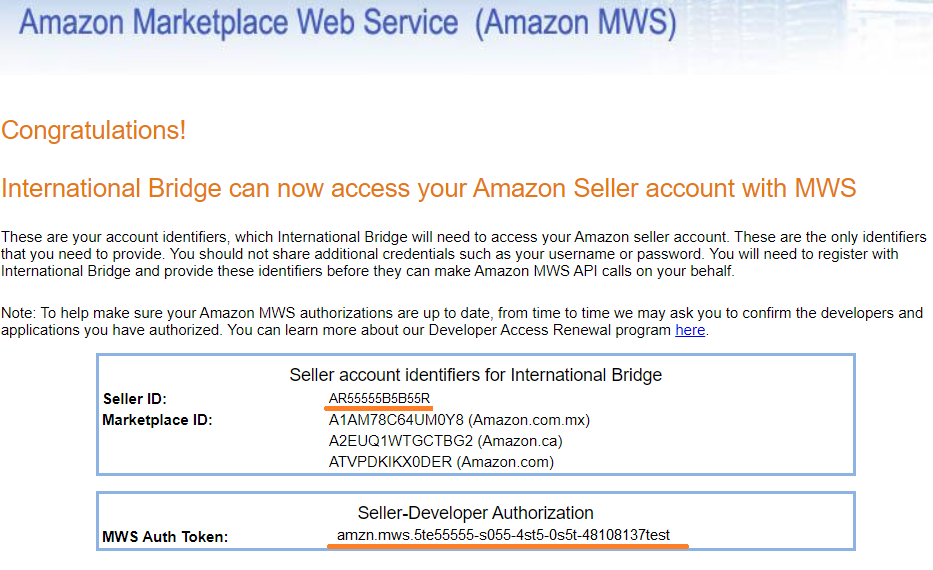Screen dimensions: 933x570
Task: Click the Amazon Marketplace Web Service header title
Action: tap(238, 22)
